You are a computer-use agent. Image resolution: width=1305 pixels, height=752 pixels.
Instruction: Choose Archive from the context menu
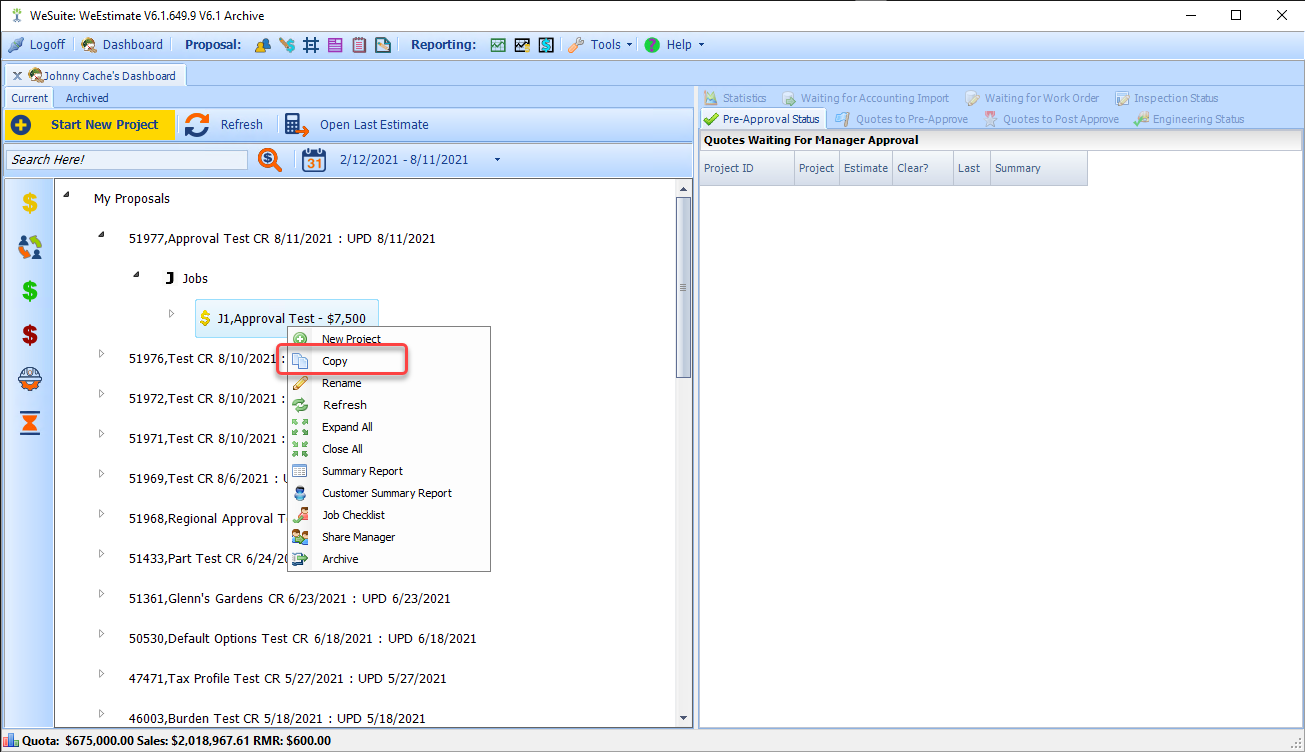(x=388, y=559)
